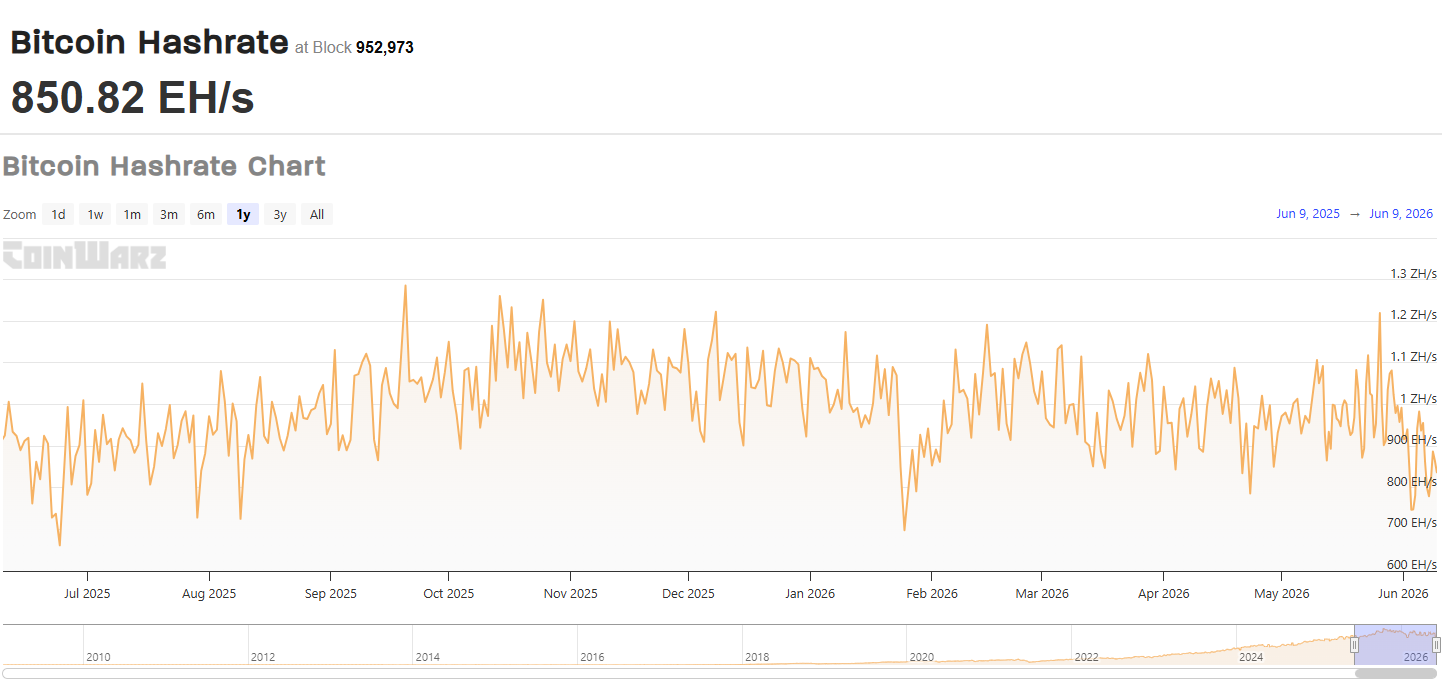Click the 850.82 EH/s hashrate value

132,97
